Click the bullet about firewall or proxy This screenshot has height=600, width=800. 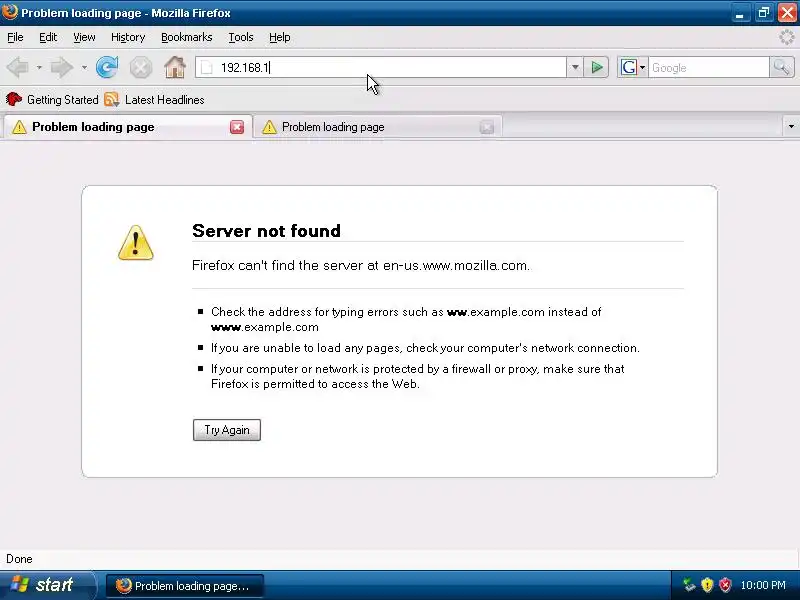click(x=417, y=377)
